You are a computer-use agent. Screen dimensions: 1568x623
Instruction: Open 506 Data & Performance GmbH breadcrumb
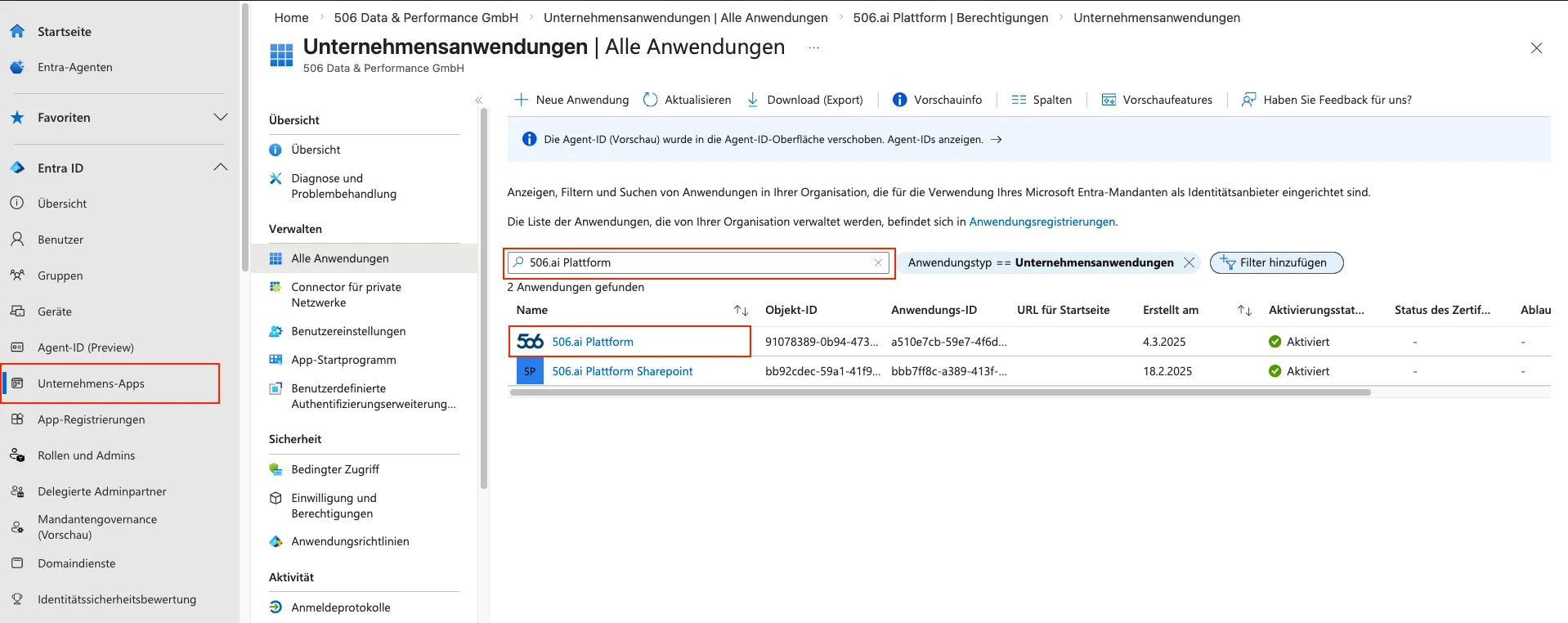pos(426,17)
